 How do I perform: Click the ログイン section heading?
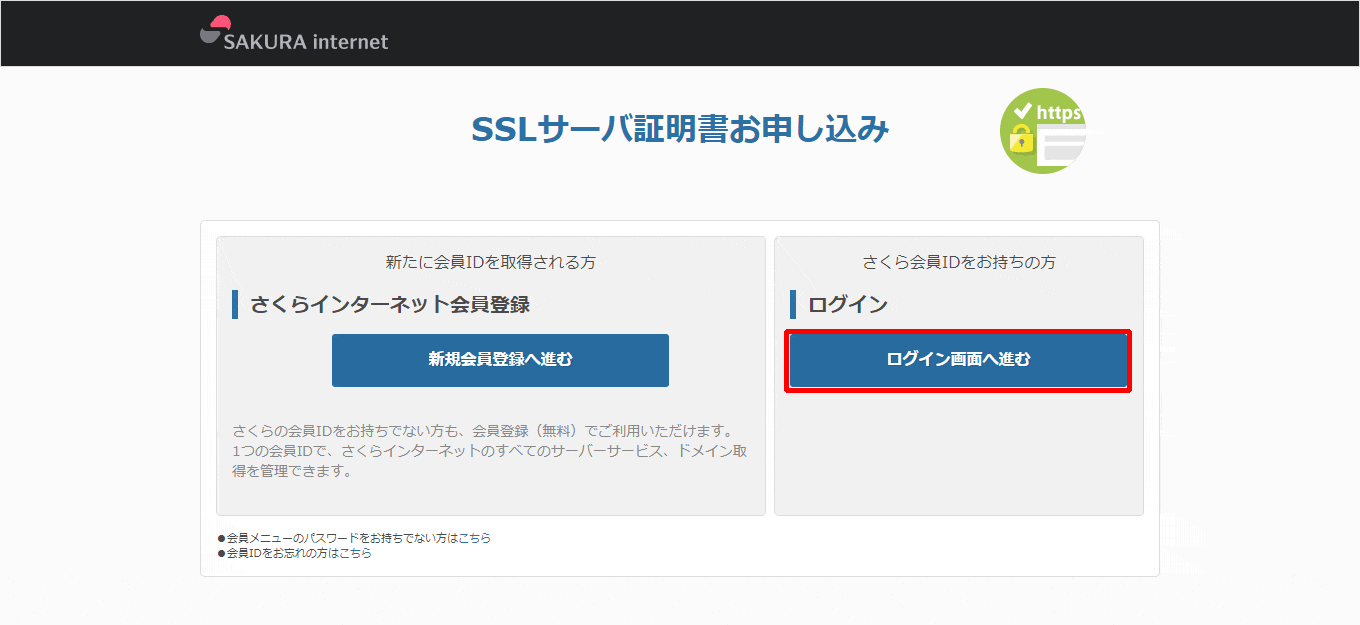point(848,305)
